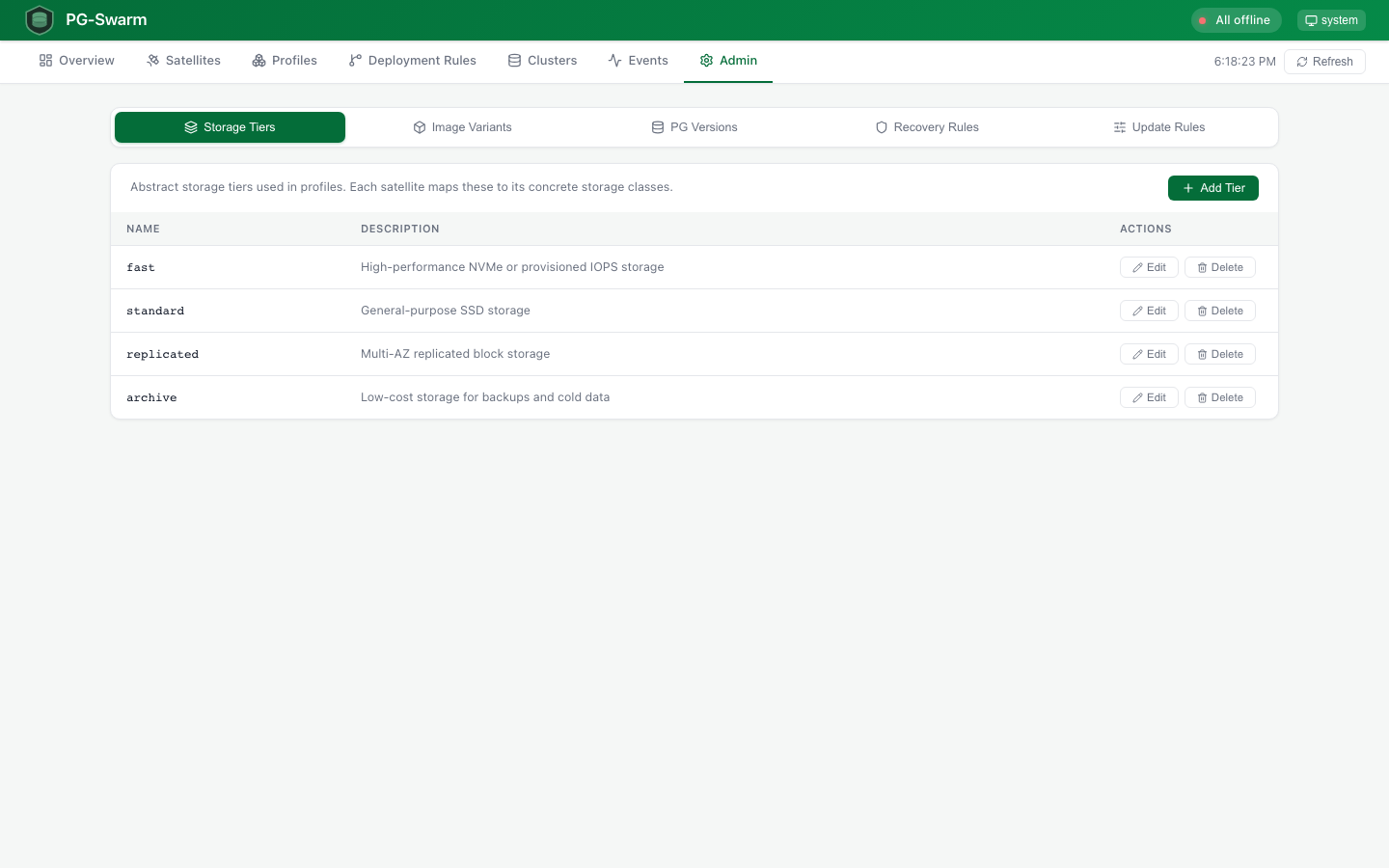Click the Storage Tiers layers icon
Screen dimensions: 1389x868
click(191, 127)
